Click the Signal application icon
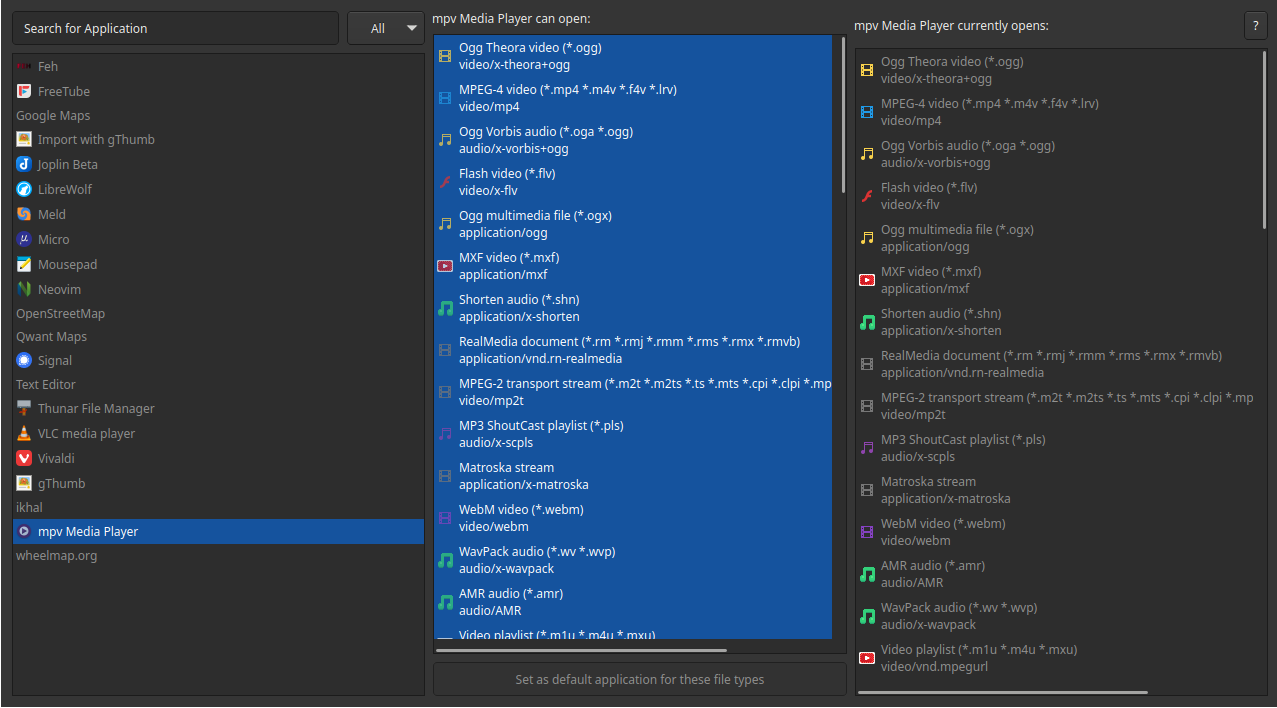This screenshot has height=708, width=1277. (x=23, y=359)
